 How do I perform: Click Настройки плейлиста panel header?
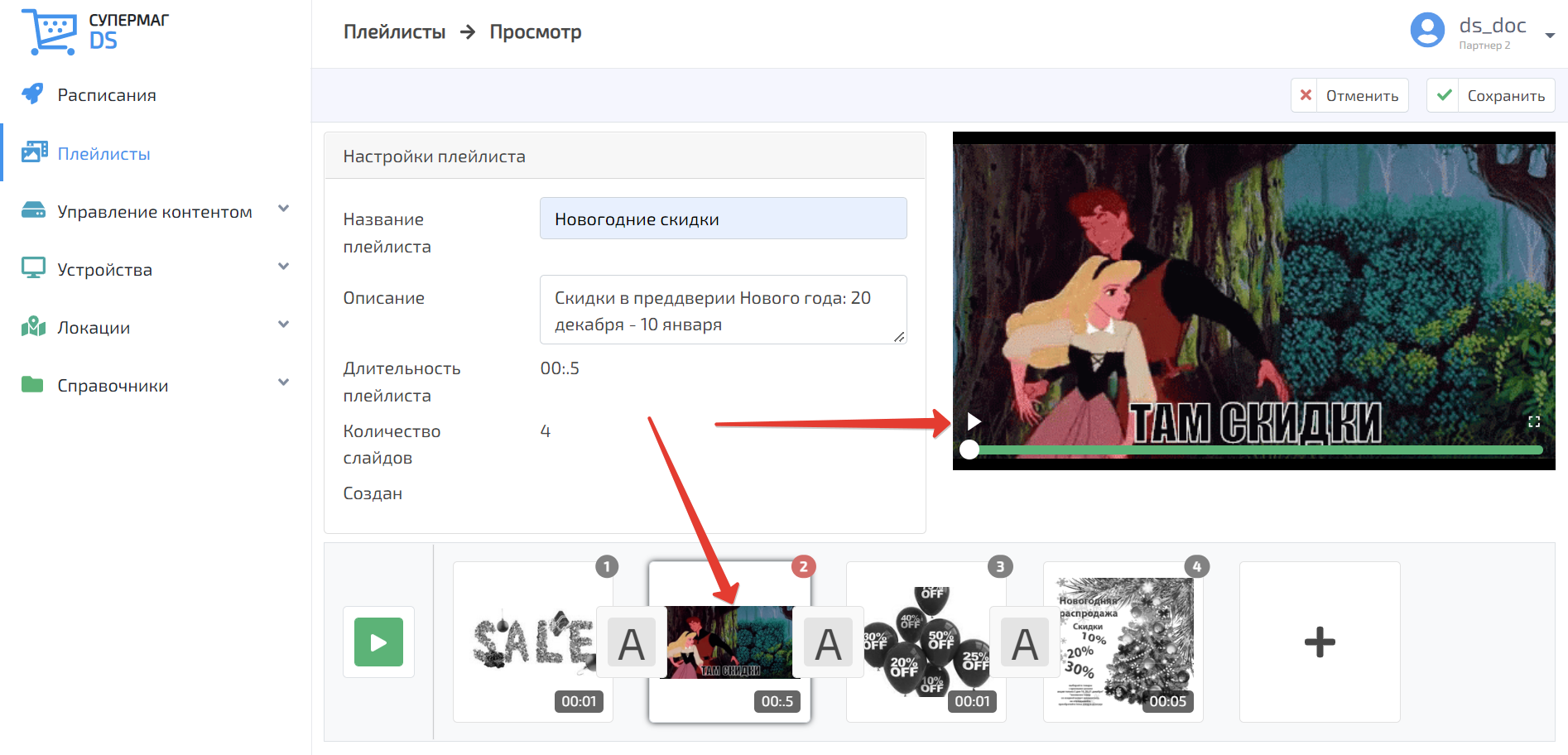click(625, 156)
